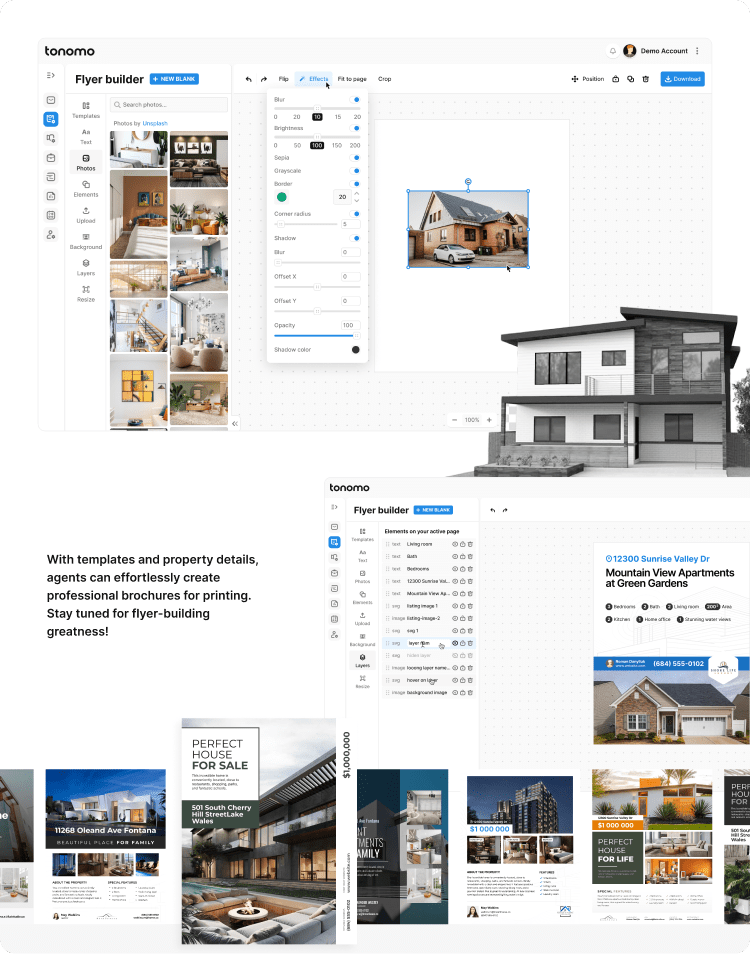Delete the Living room layer with its trash icon

click(x=470, y=544)
